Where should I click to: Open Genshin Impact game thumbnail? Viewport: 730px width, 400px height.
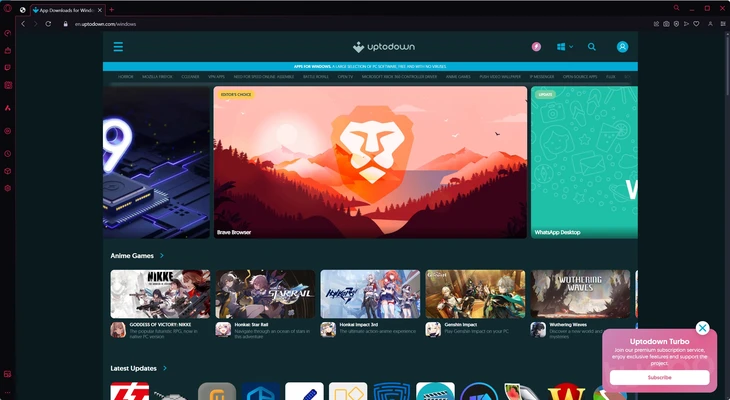(475, 294)
